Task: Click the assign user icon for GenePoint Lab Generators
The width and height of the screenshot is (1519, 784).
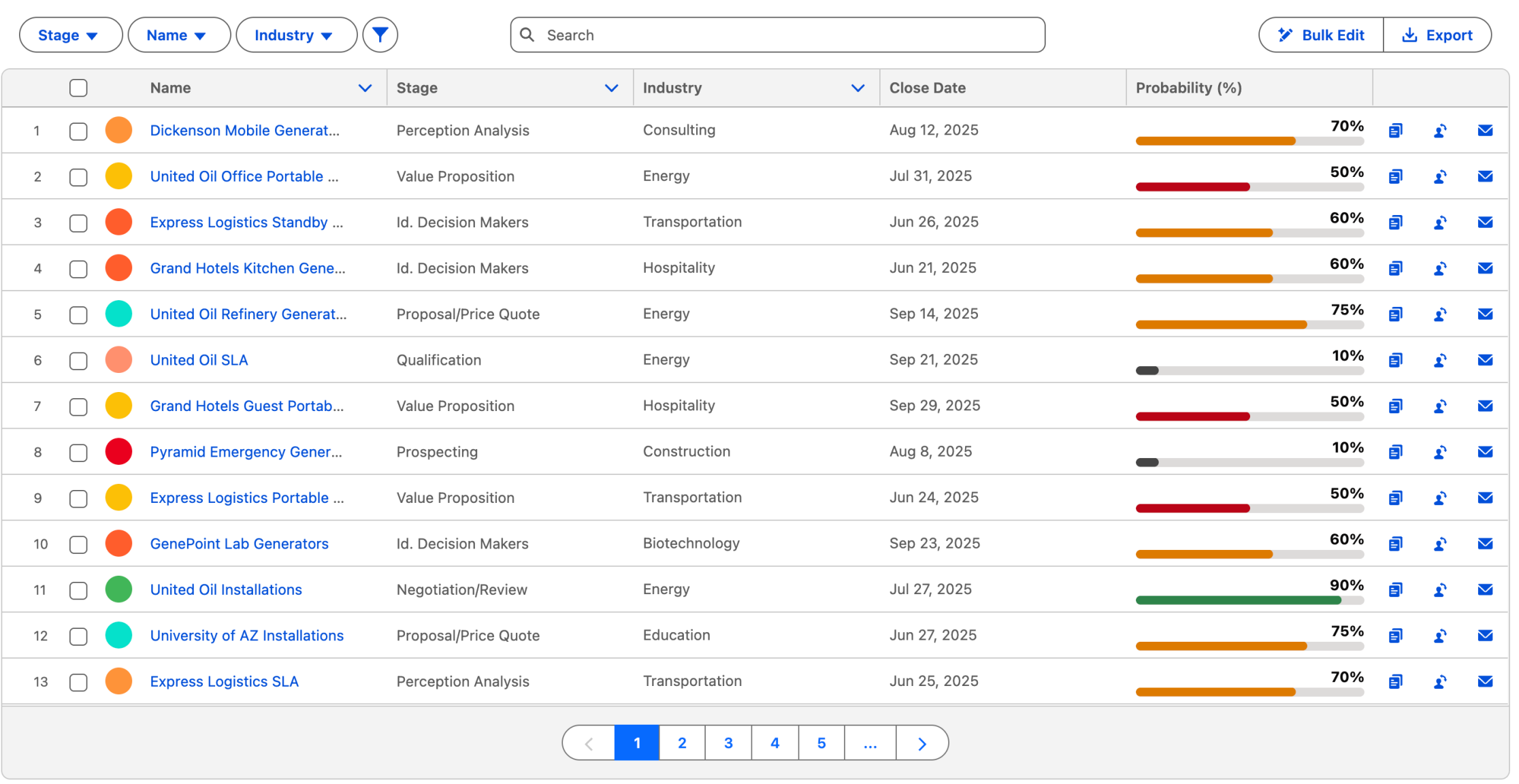Action: coord(1440,544)
